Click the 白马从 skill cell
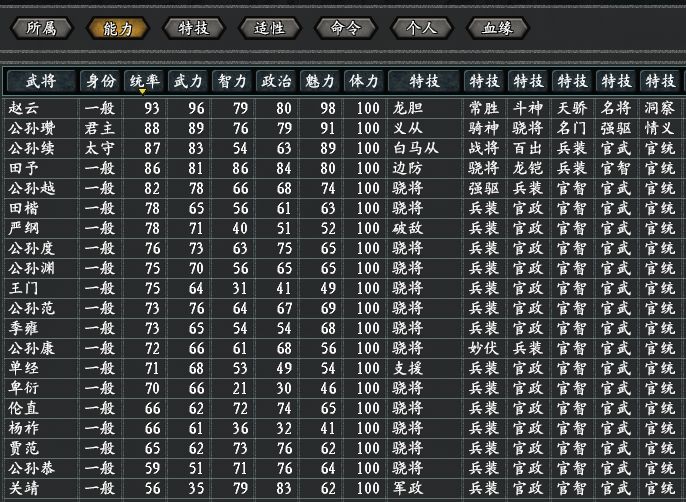Viewport: 686px width, 502px height. tap(416, 148)
